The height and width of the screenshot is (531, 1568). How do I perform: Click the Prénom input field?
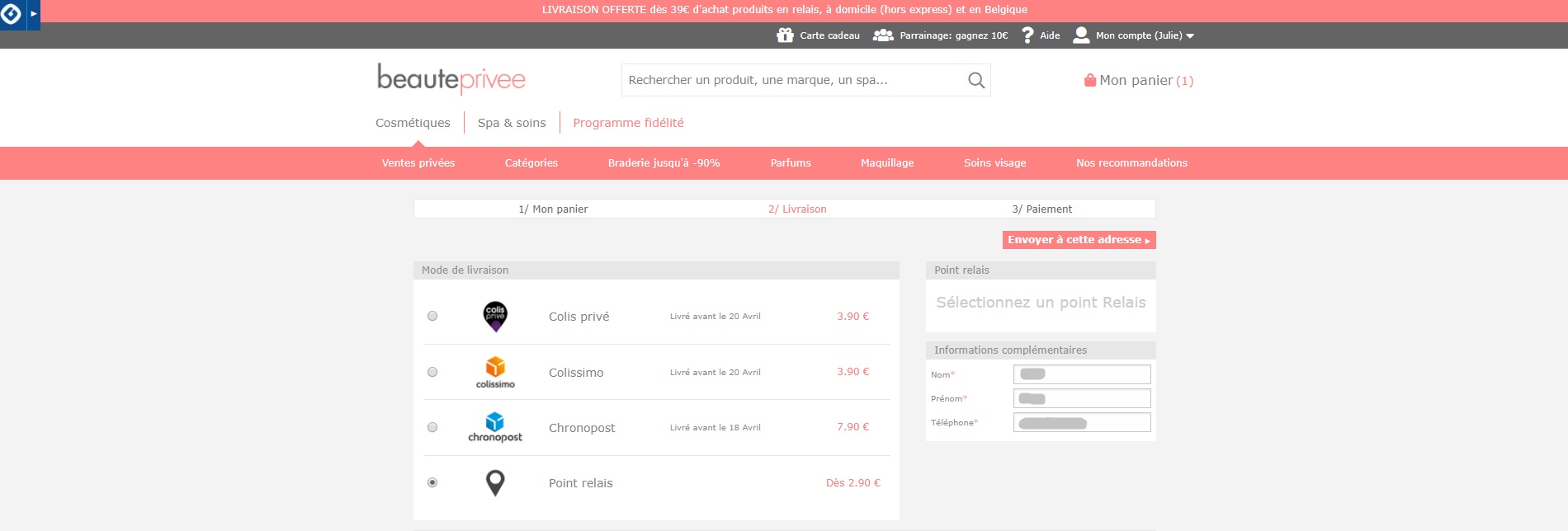[x=1082, y=398]
